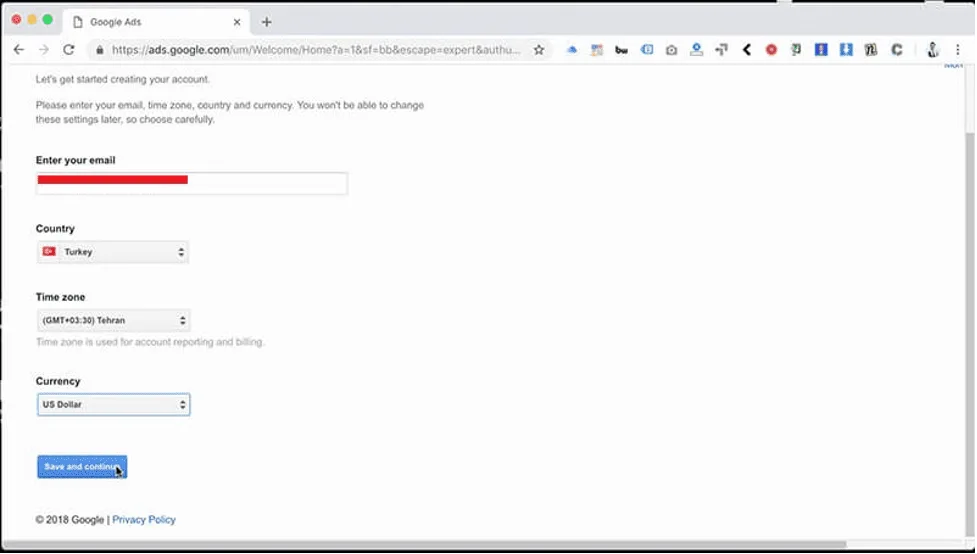Click the 'Time zone' label
The image size is (977, 554).
click(x=60, y=297)
